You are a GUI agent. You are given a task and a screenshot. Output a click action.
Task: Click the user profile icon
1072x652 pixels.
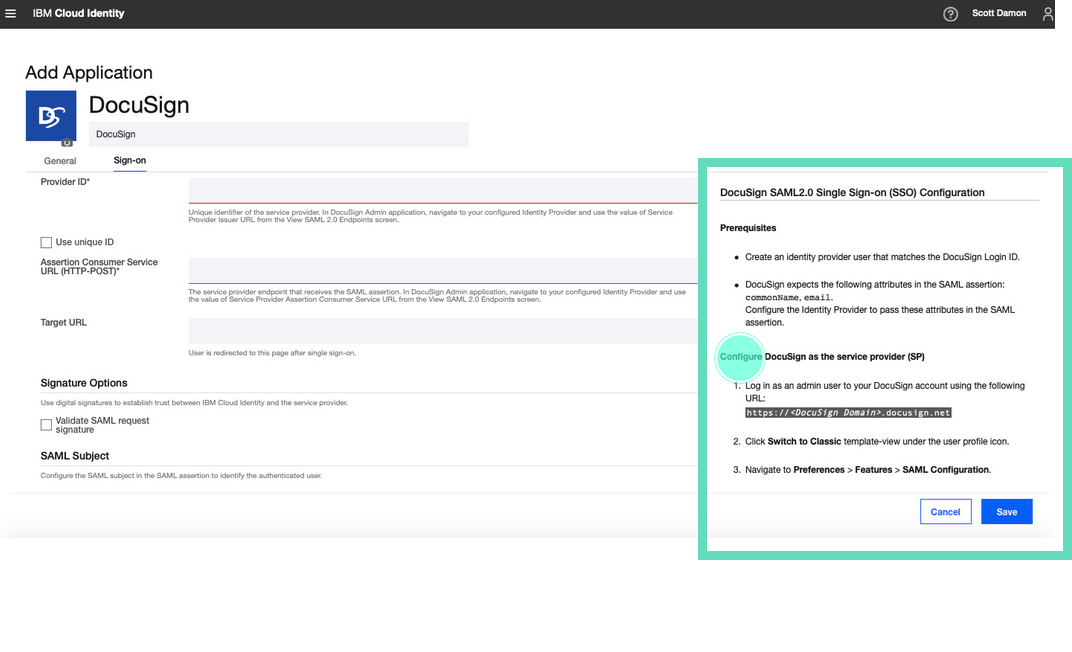(x=1047, y=14)
